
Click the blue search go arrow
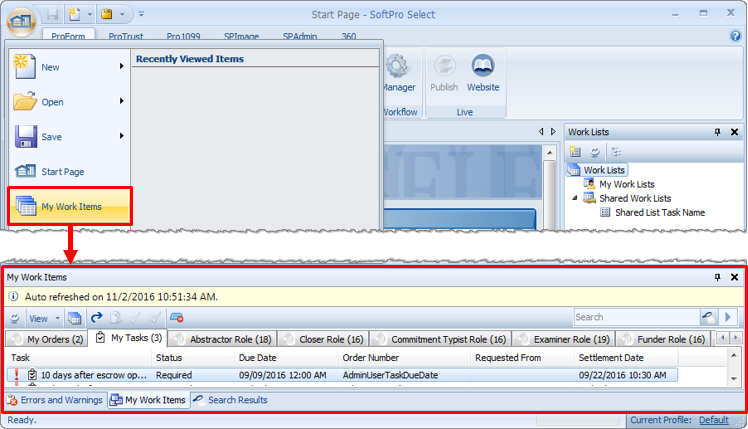pos(728,317)
